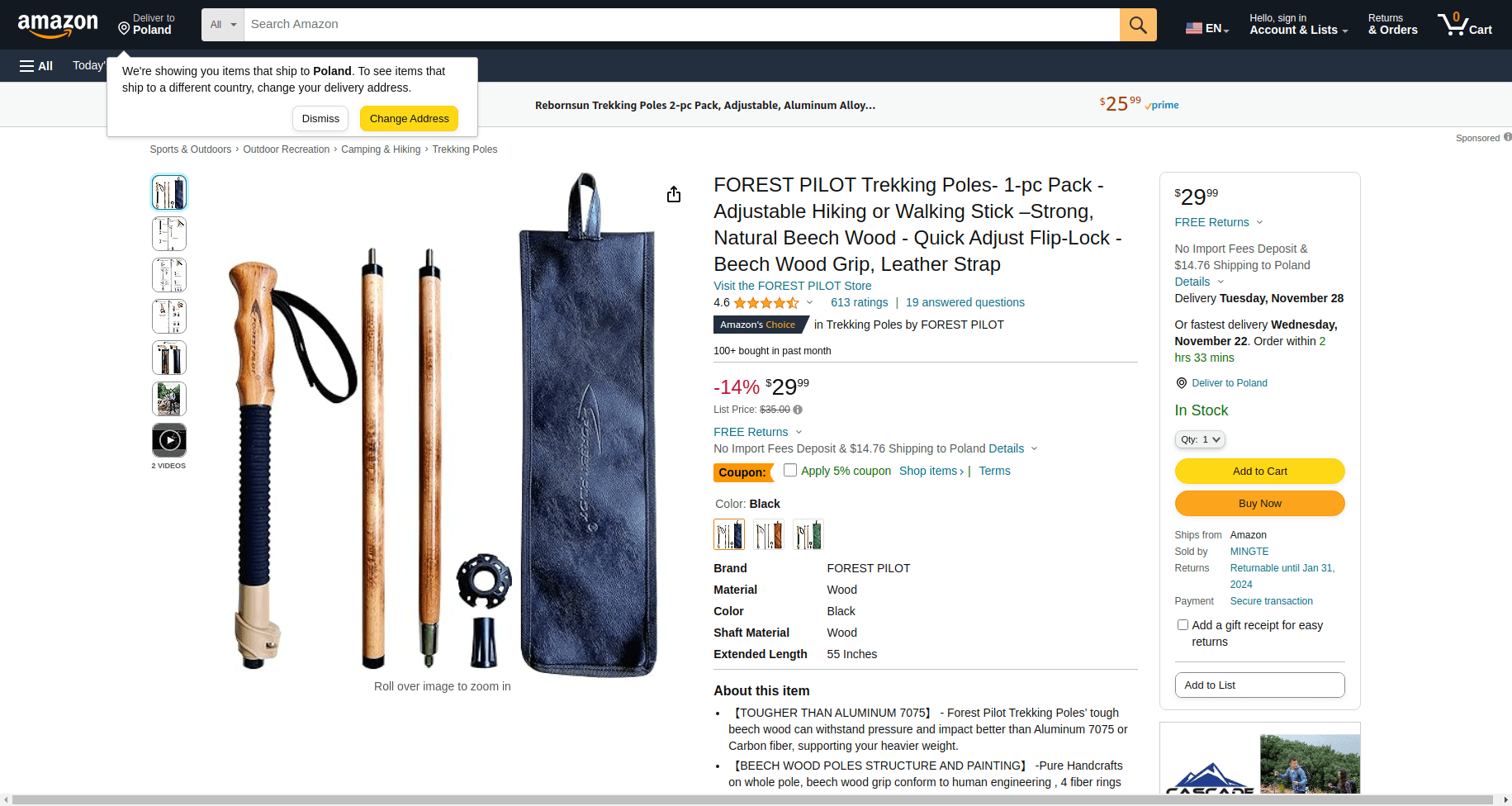Click the Deliver to Poland location icon
This screenshot has width=1512, height=806.
pyautogui.click(x=124, y=29)
